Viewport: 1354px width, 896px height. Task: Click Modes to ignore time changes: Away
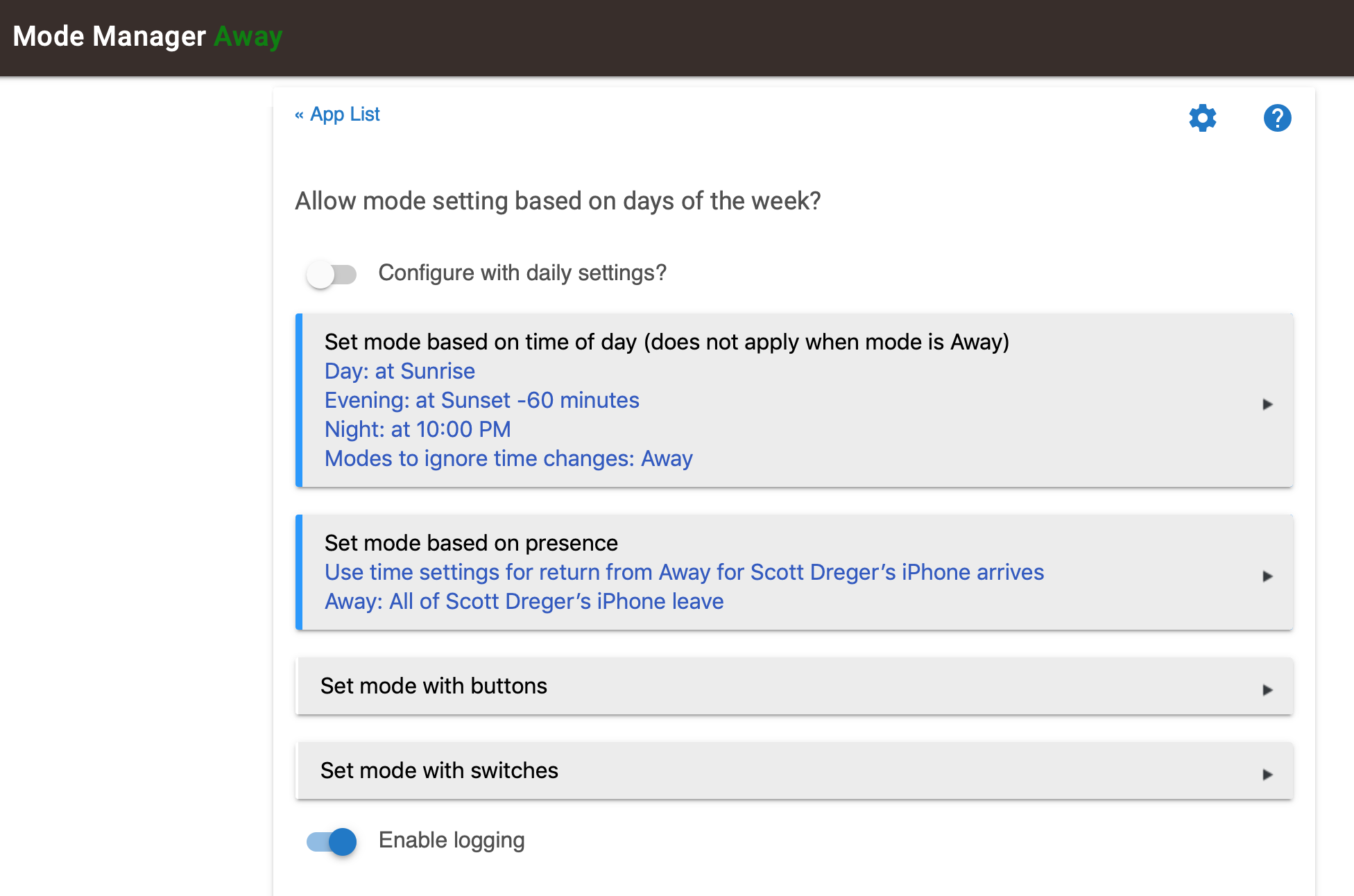(508, 458)
